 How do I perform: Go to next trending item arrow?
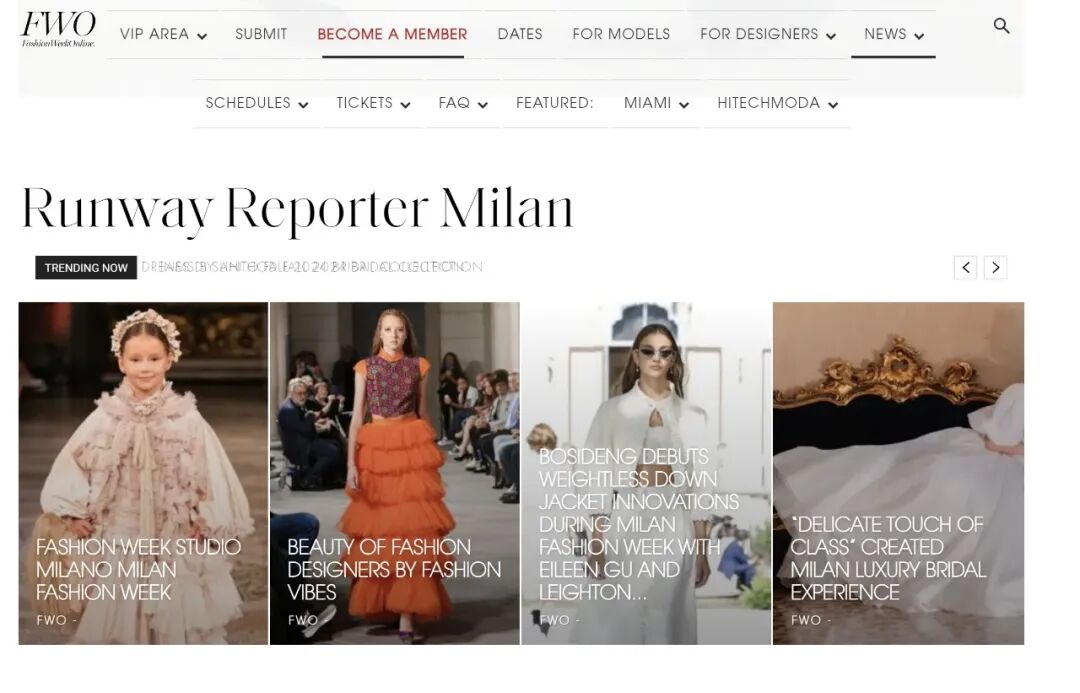pos(995,267)
